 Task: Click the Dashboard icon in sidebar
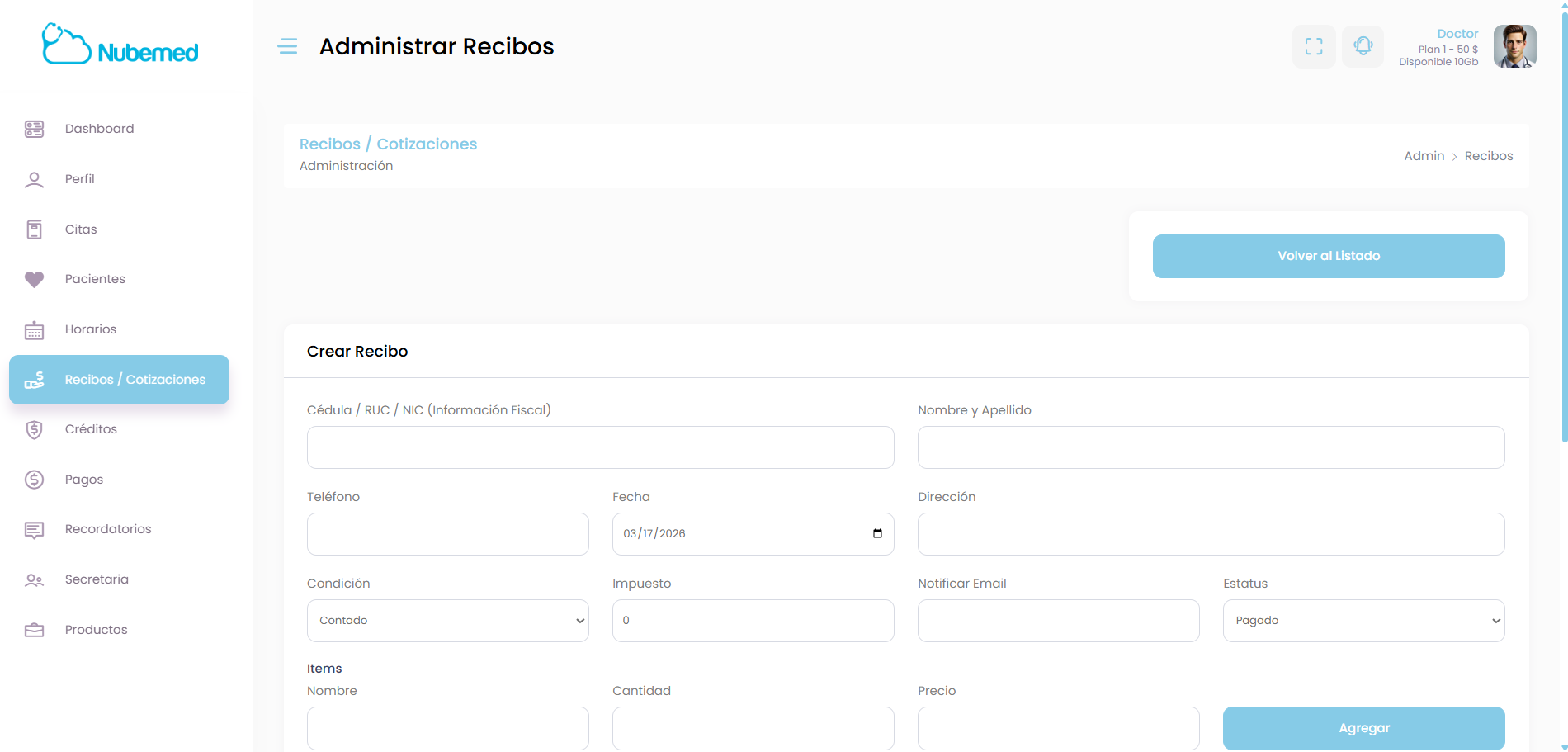34,129
